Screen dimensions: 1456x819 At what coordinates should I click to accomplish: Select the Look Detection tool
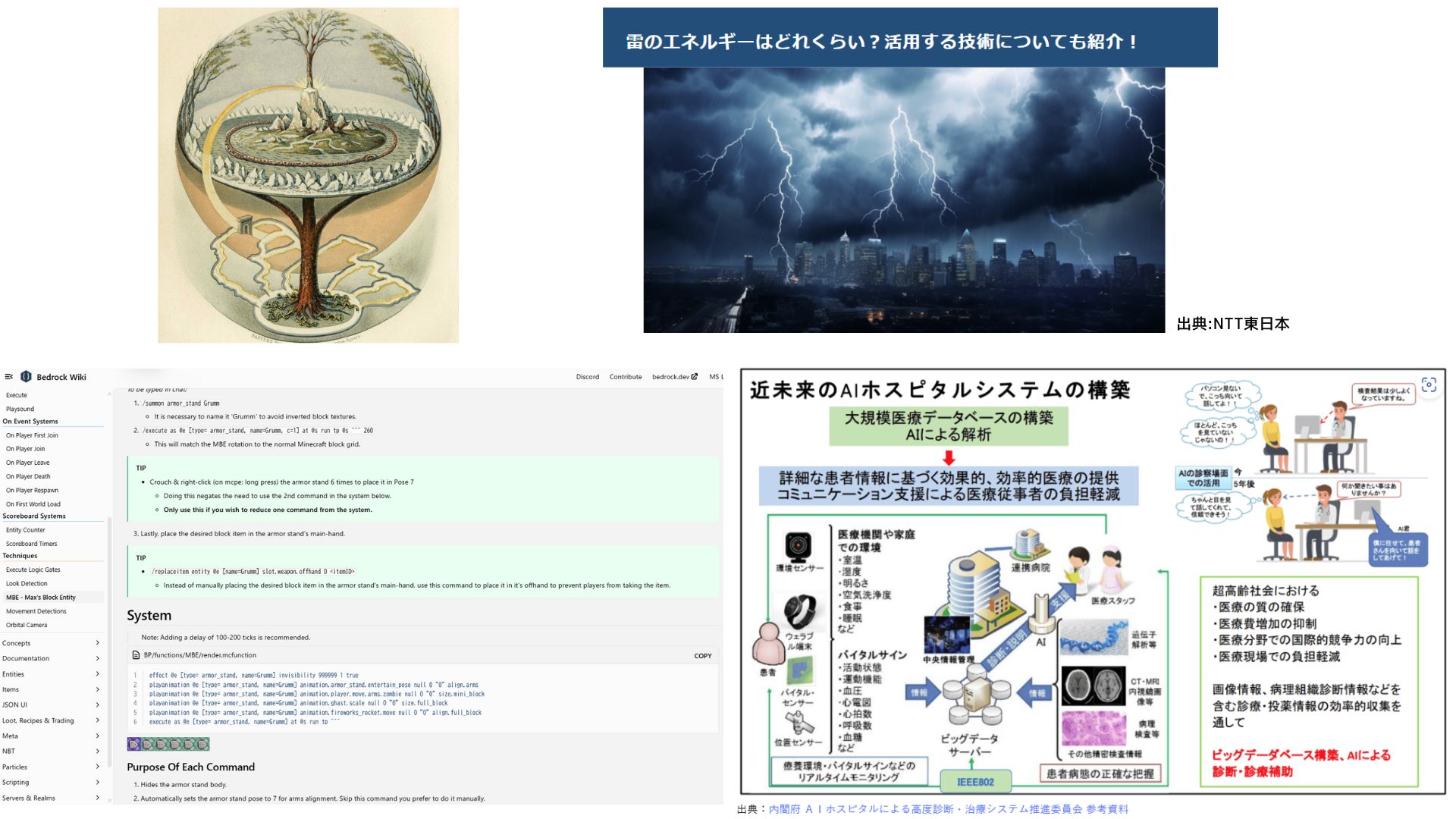[x=29, y=583]
